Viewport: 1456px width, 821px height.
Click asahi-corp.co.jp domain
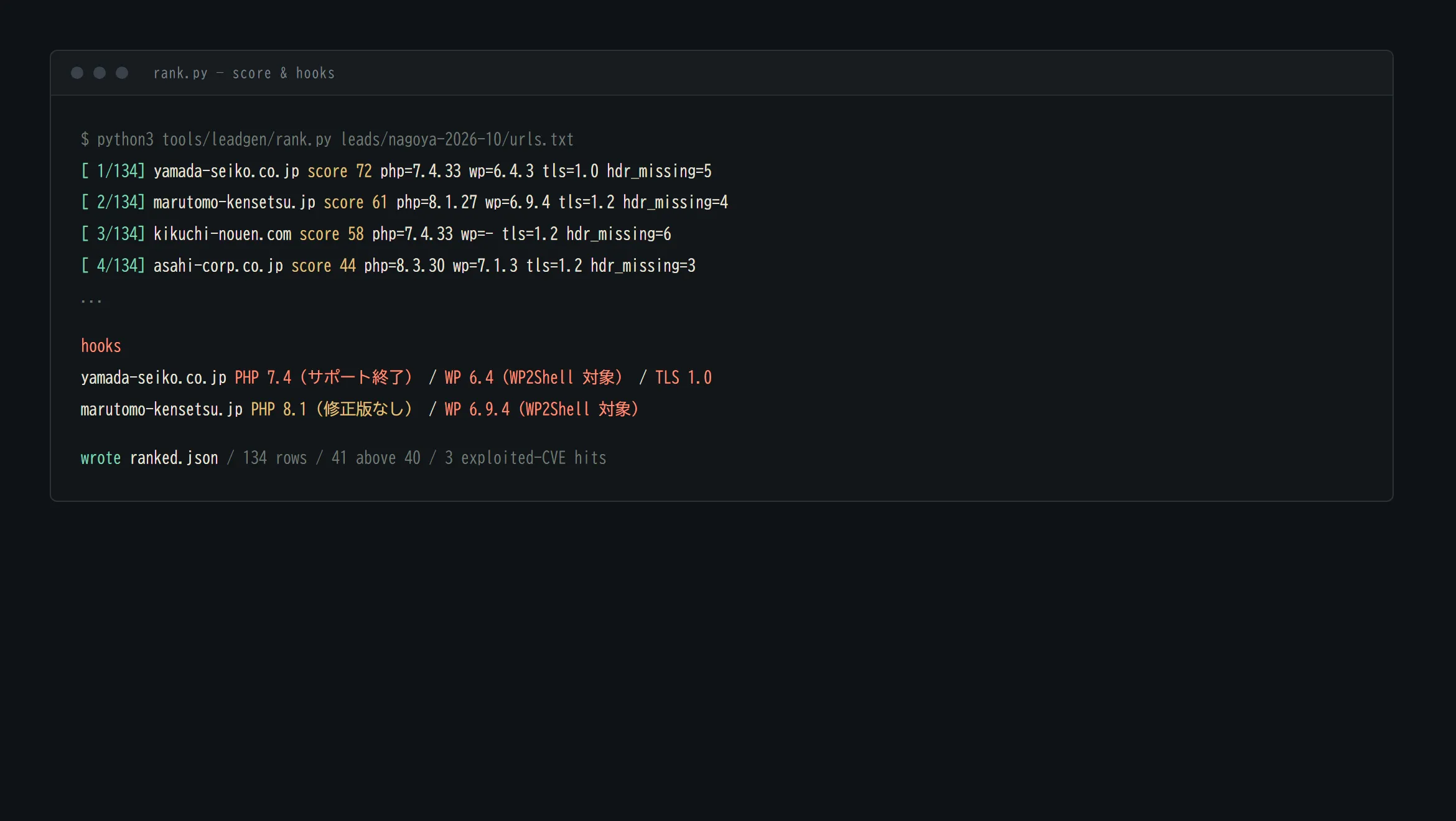(218, 266)
